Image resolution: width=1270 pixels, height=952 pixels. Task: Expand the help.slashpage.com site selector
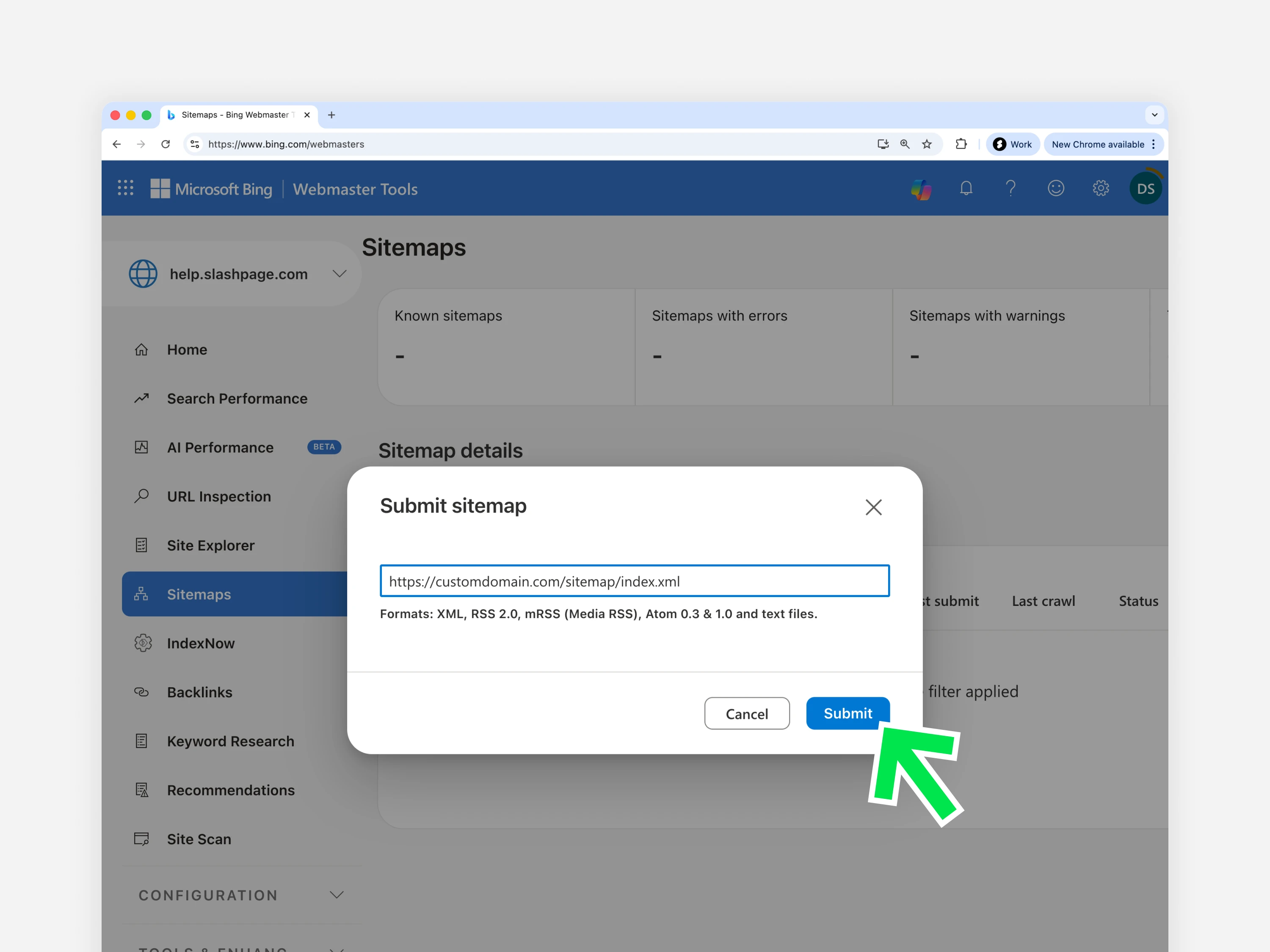coord(340,274)
